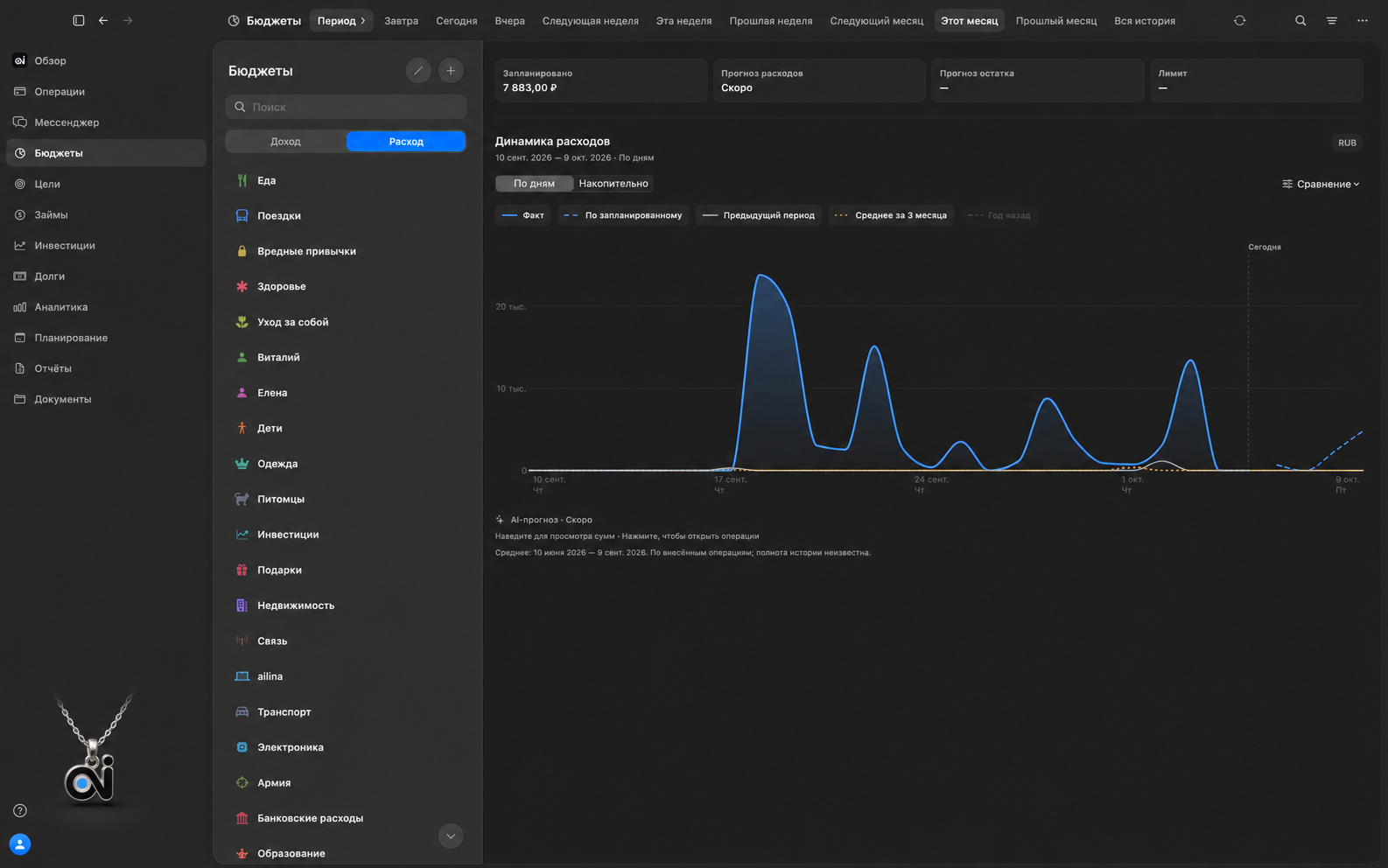This screenshot has width=1388, height=868.
Task: Click the pencil edit budgets button
Action: point(418,71)
